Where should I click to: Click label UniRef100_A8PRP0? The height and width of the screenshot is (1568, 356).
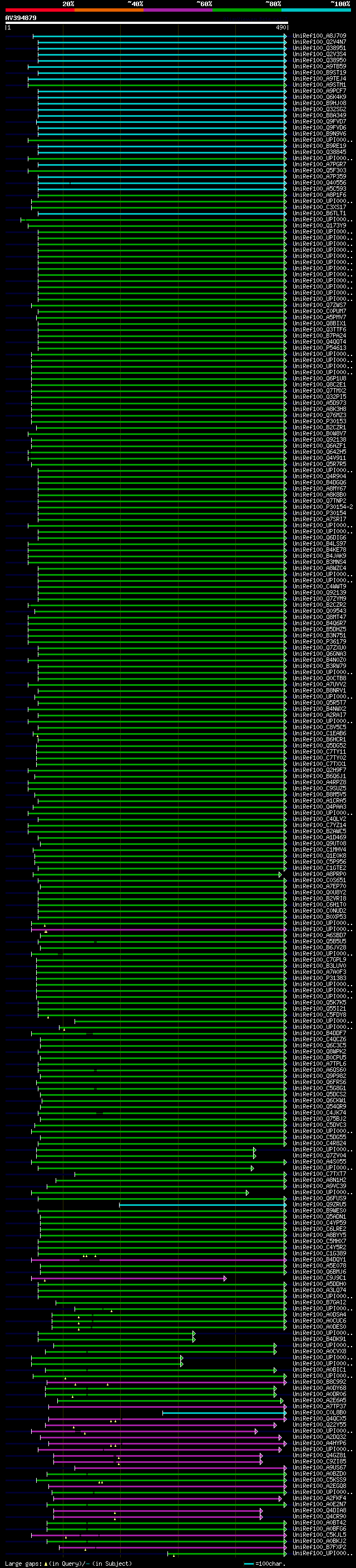click(x=319, y=874)
